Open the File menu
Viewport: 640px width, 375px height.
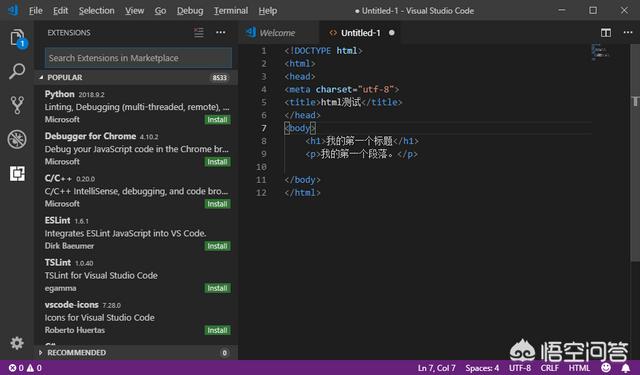tap(36, 11)
